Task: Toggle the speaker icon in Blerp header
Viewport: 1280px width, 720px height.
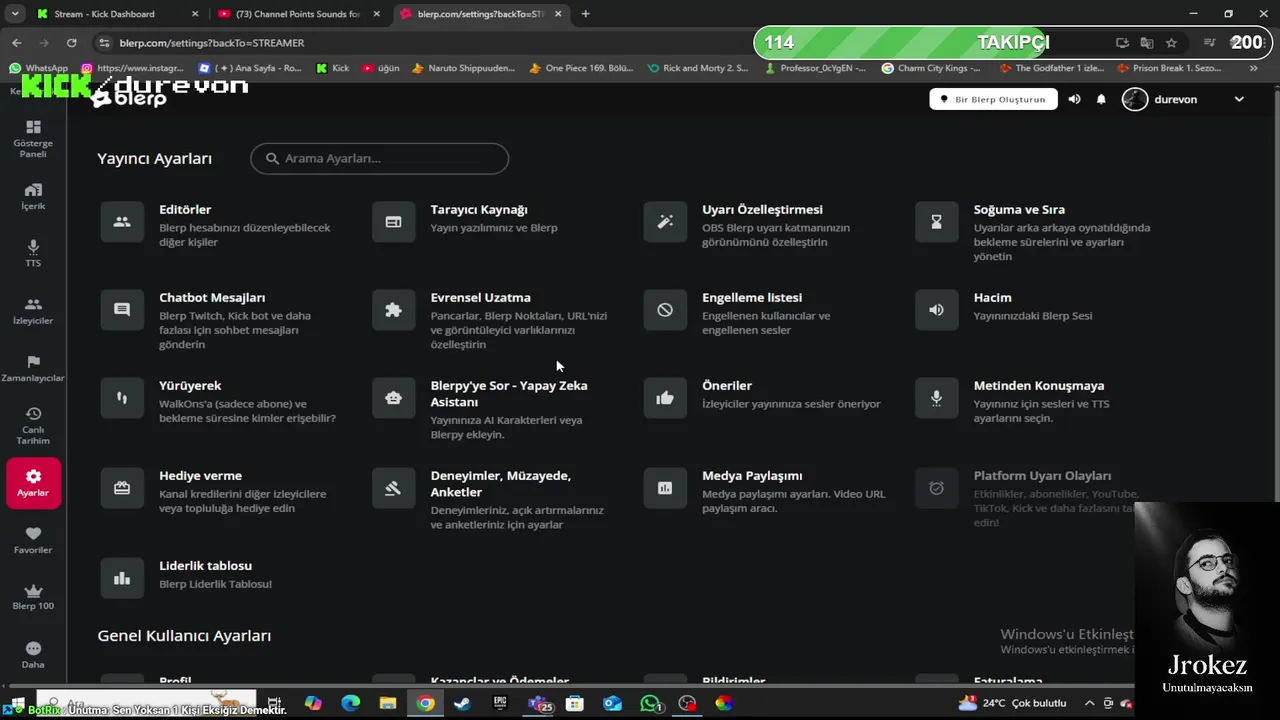Action: (1074, 99)
